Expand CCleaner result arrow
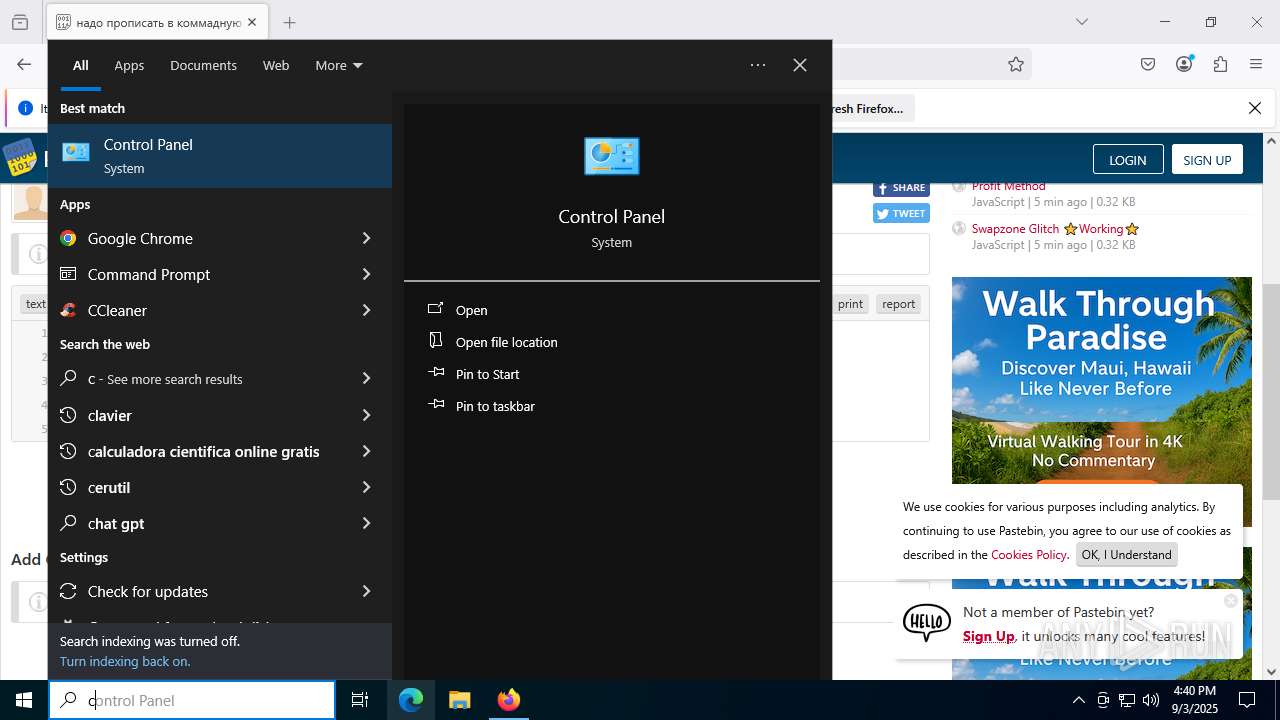The image size is (1280, 720). (366, 310)
